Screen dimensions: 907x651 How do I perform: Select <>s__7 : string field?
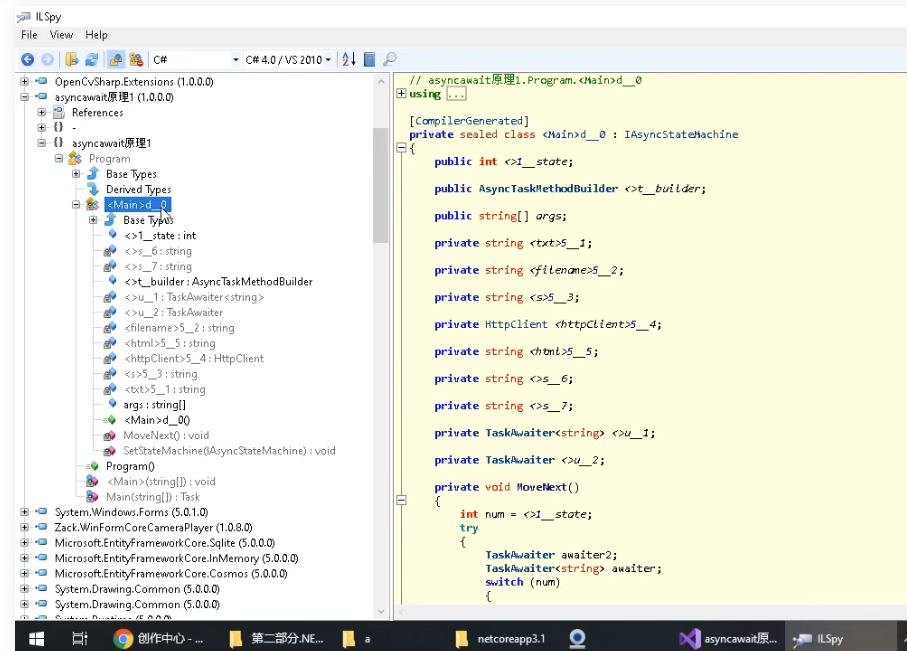(158, 266)
